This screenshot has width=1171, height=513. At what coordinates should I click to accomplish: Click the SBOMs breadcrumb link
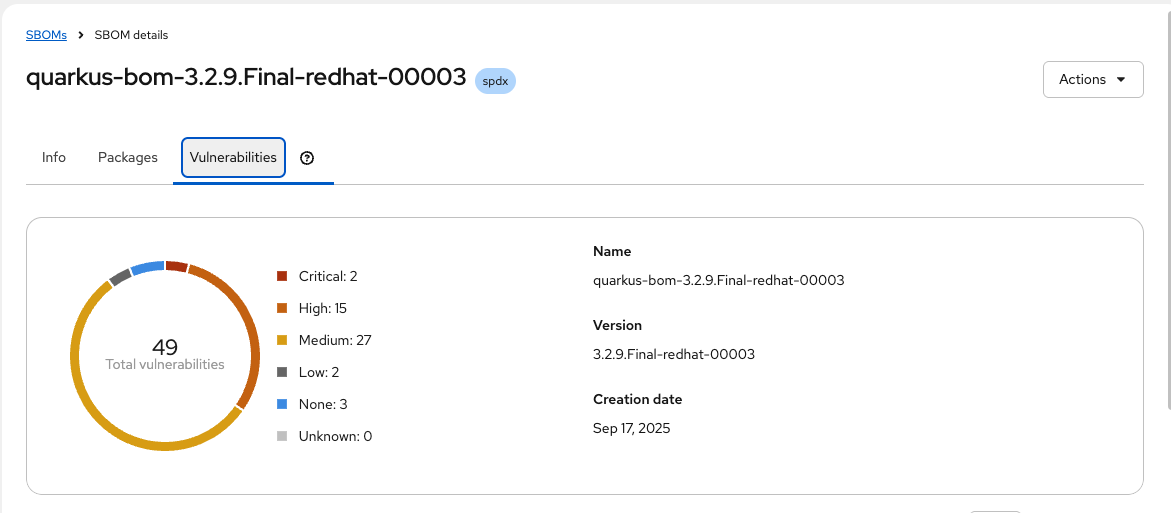[46, 35]
